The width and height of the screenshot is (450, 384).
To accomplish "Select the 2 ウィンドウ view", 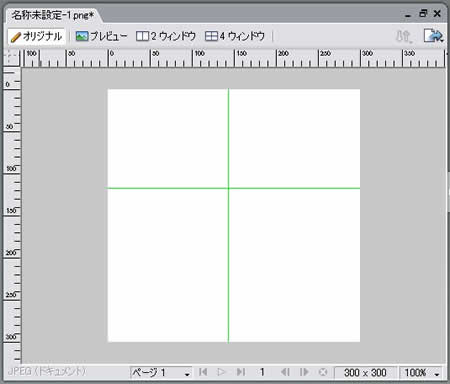I will tap(166, 36).
